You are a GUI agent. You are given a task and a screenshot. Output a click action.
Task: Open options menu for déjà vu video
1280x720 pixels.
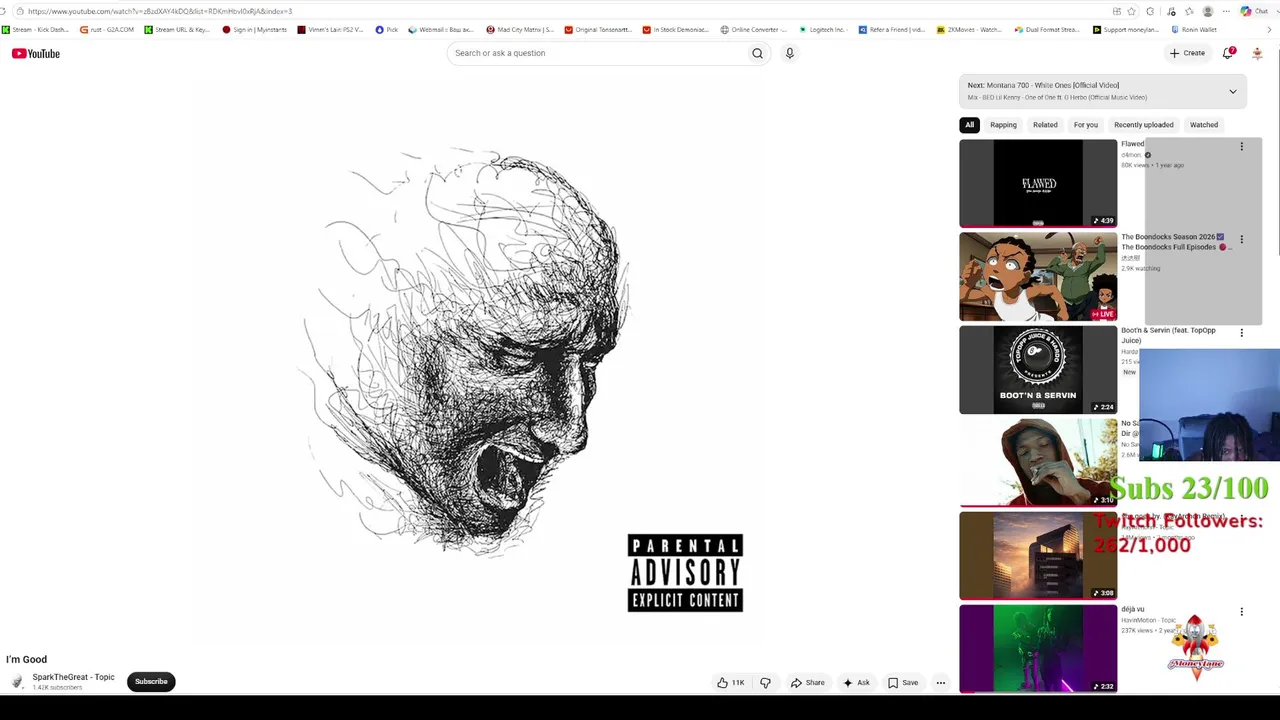coord(1241,612)
